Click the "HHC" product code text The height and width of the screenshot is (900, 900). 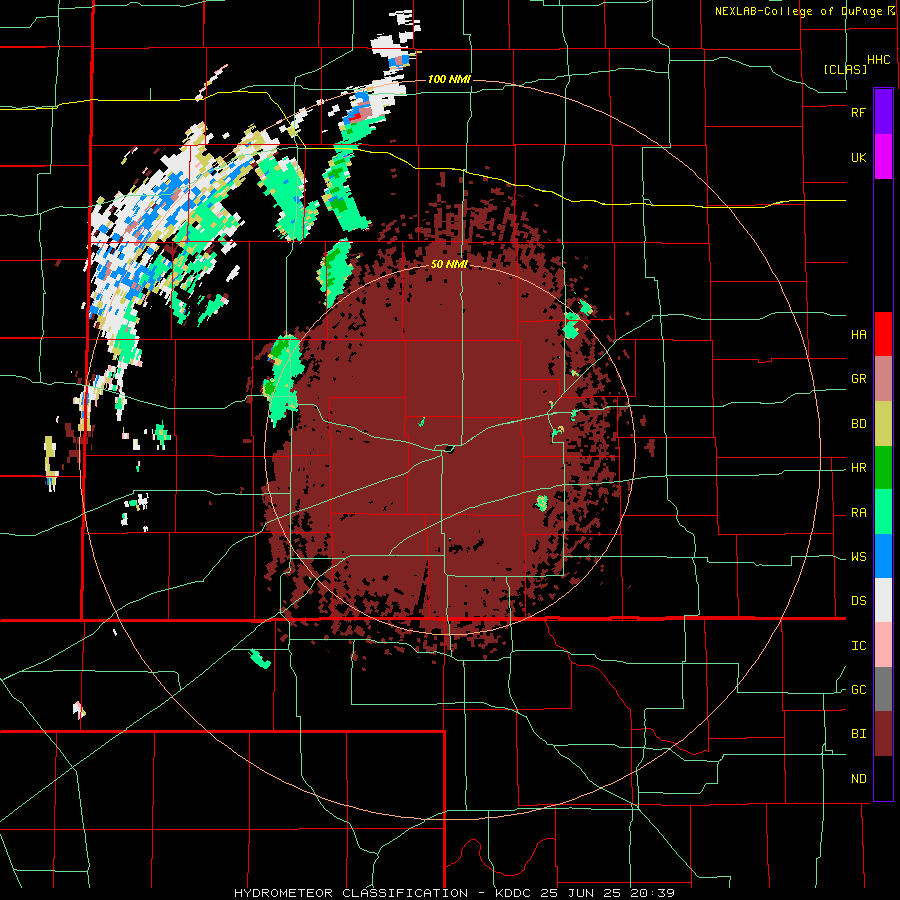879,60
